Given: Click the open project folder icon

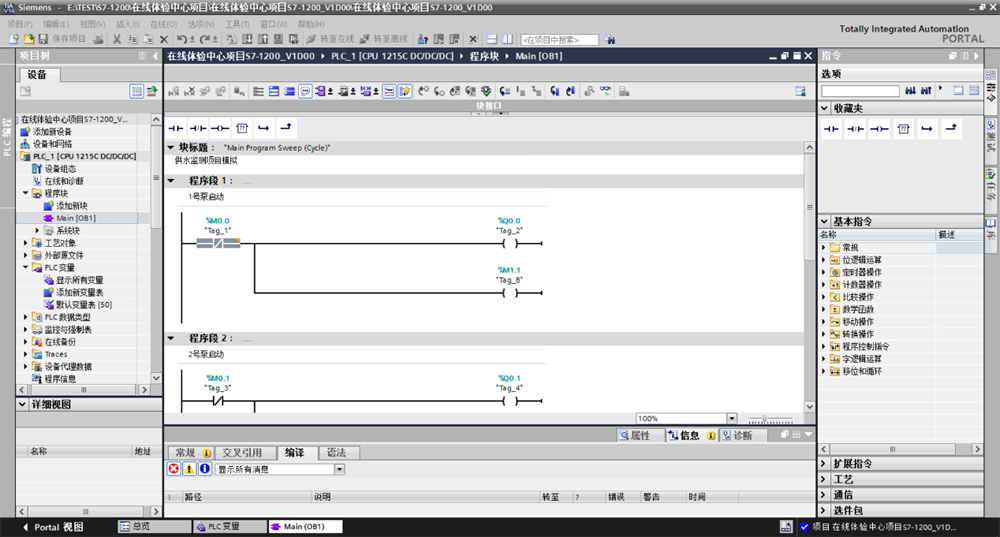Looking at the screenshot, I should [x=29, y=40].
